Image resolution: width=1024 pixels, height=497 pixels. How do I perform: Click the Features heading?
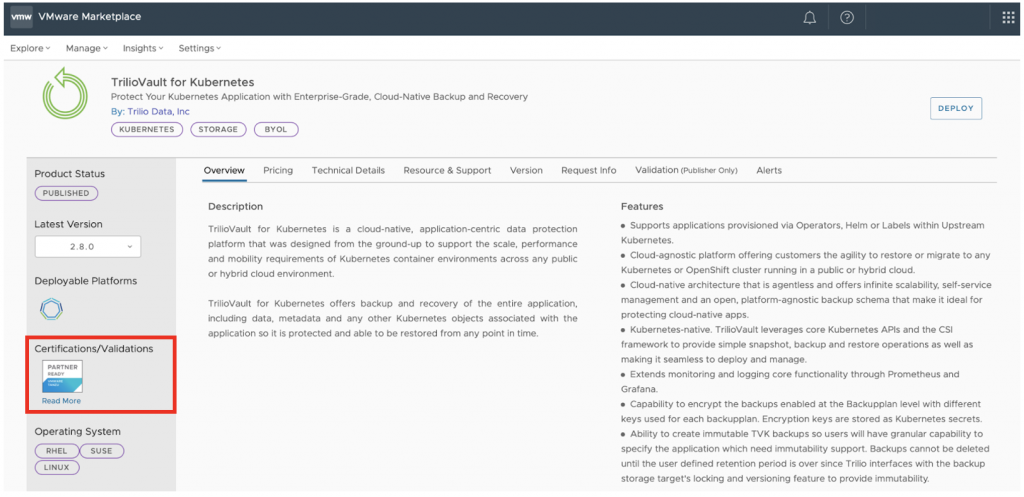[x=642, y=206]
